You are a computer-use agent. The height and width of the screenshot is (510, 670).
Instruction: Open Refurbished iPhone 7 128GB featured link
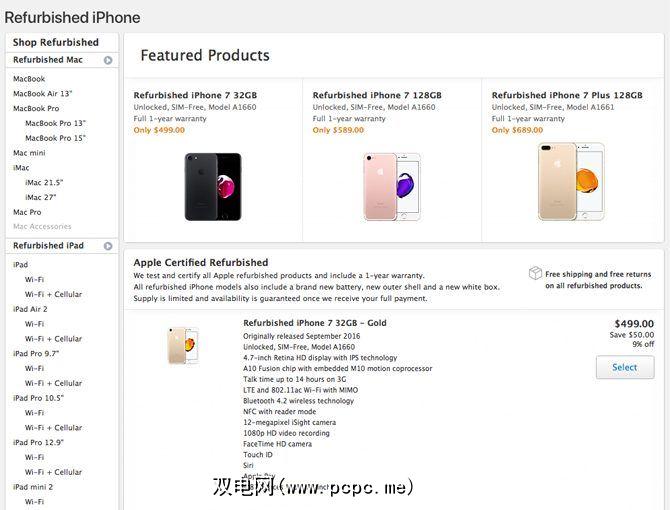(x=377, y=96)
